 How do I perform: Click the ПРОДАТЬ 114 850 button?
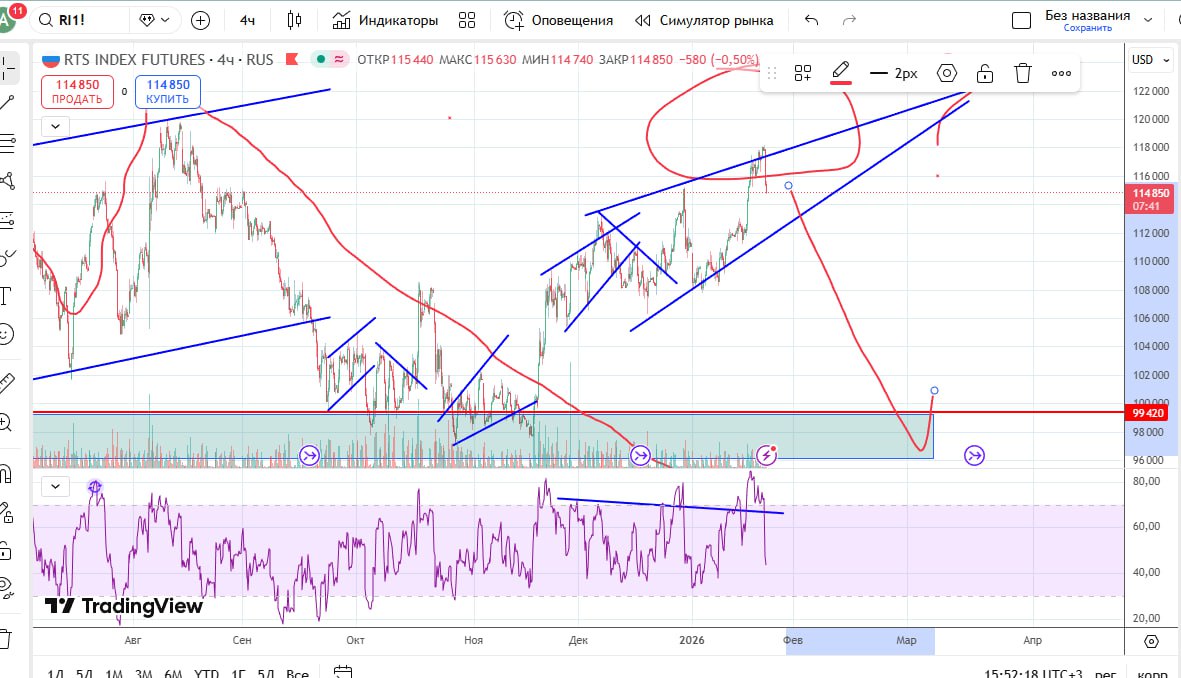coord(77,92)
